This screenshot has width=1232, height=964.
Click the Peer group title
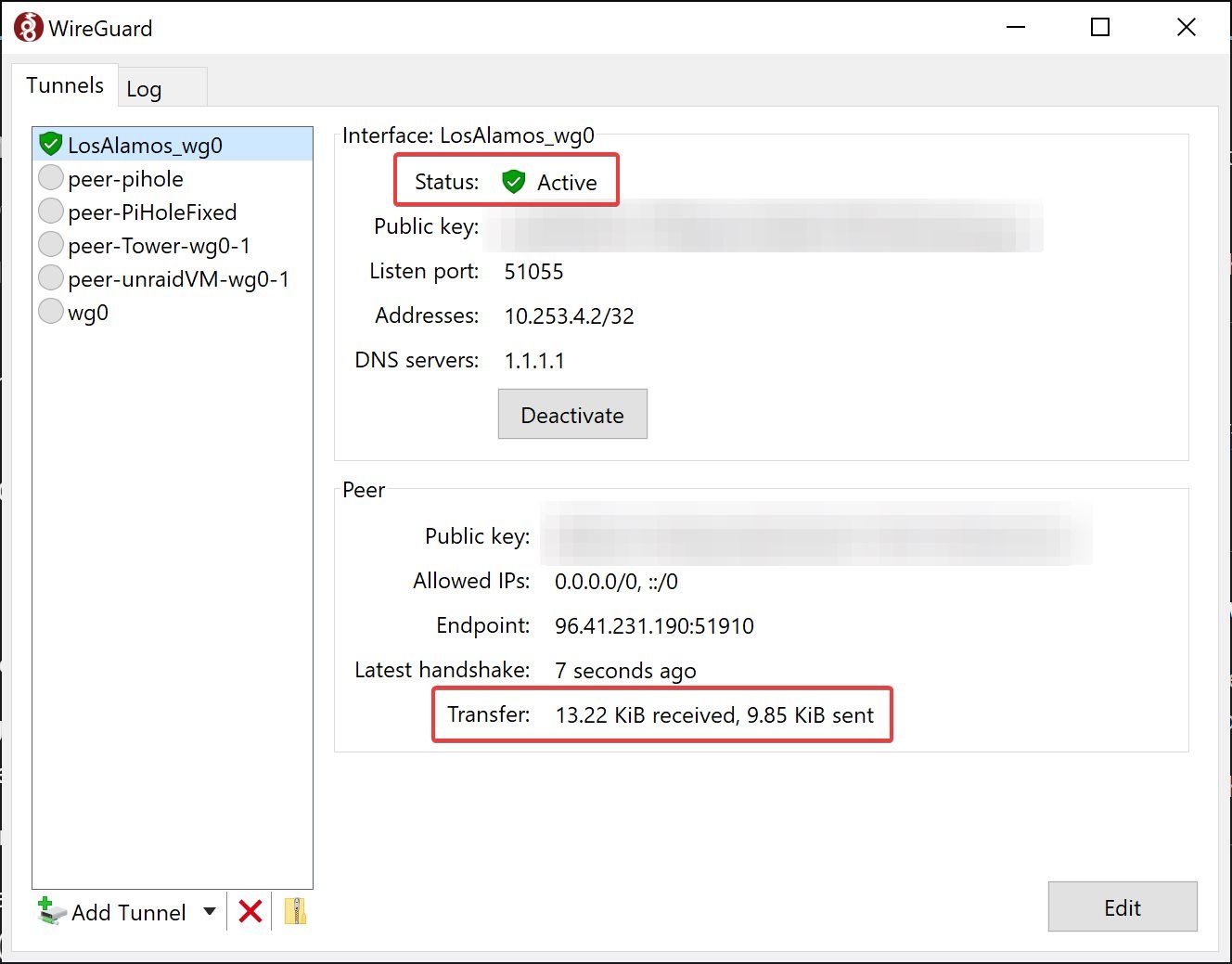coord(364,490)
